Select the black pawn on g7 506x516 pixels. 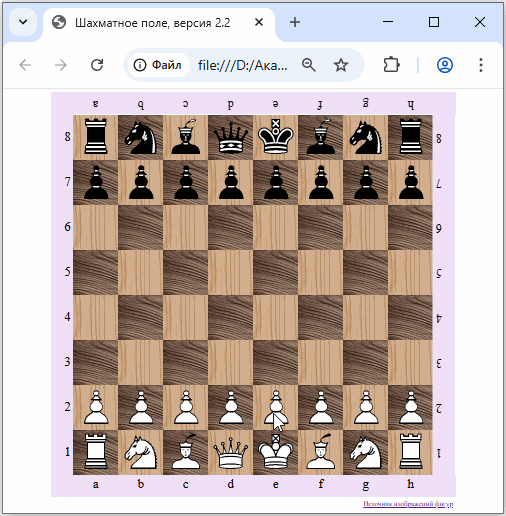click(366, 182)
